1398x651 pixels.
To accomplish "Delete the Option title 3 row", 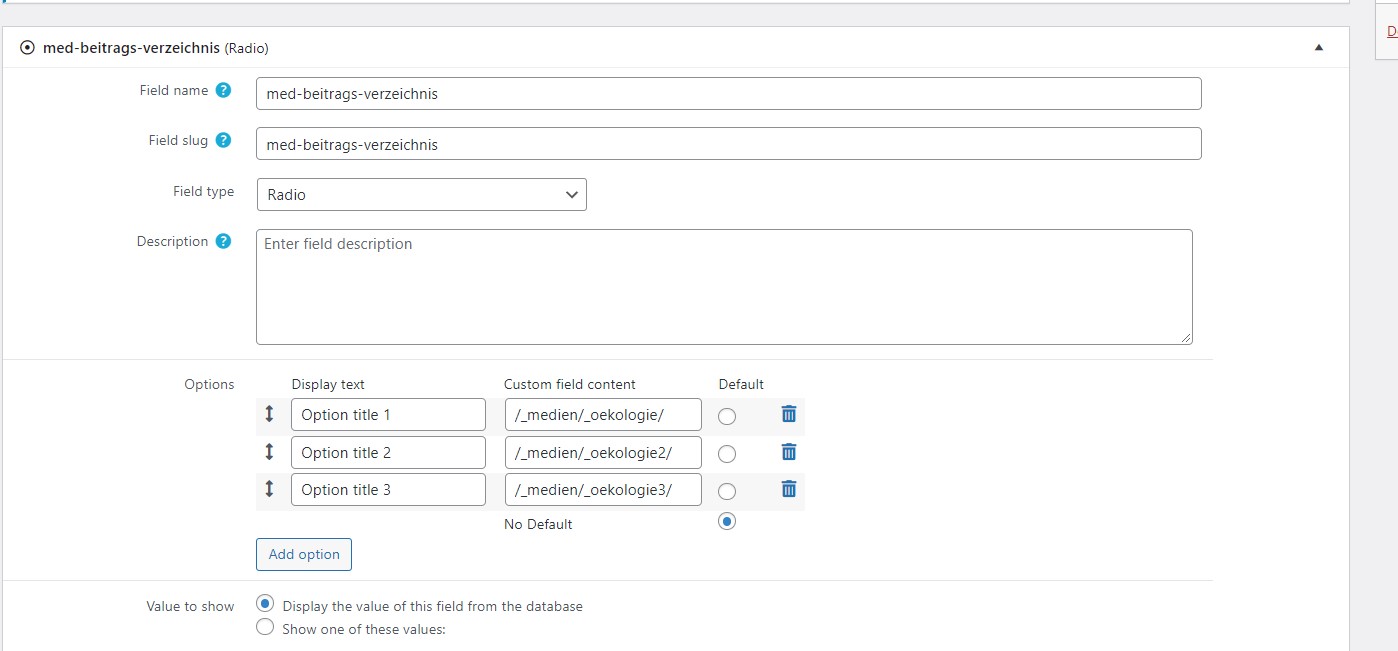I will click(x=789, y=489).
